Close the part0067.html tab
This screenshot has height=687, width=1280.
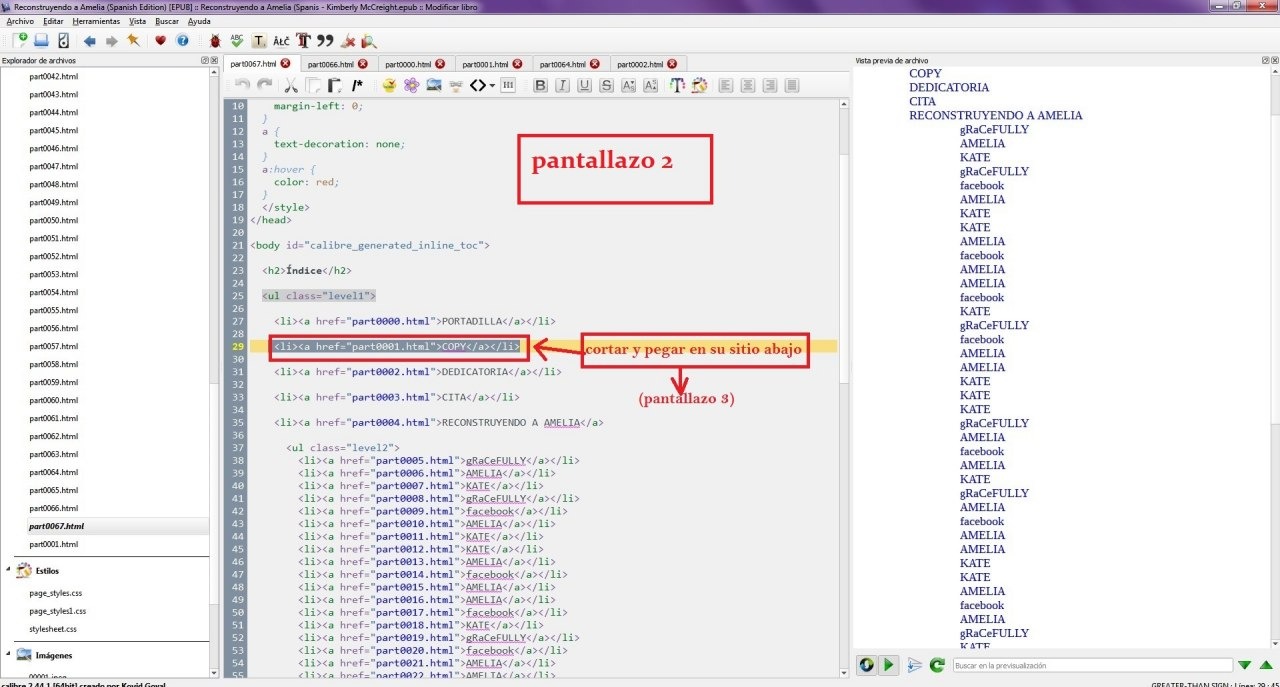(x=286, y=63)
